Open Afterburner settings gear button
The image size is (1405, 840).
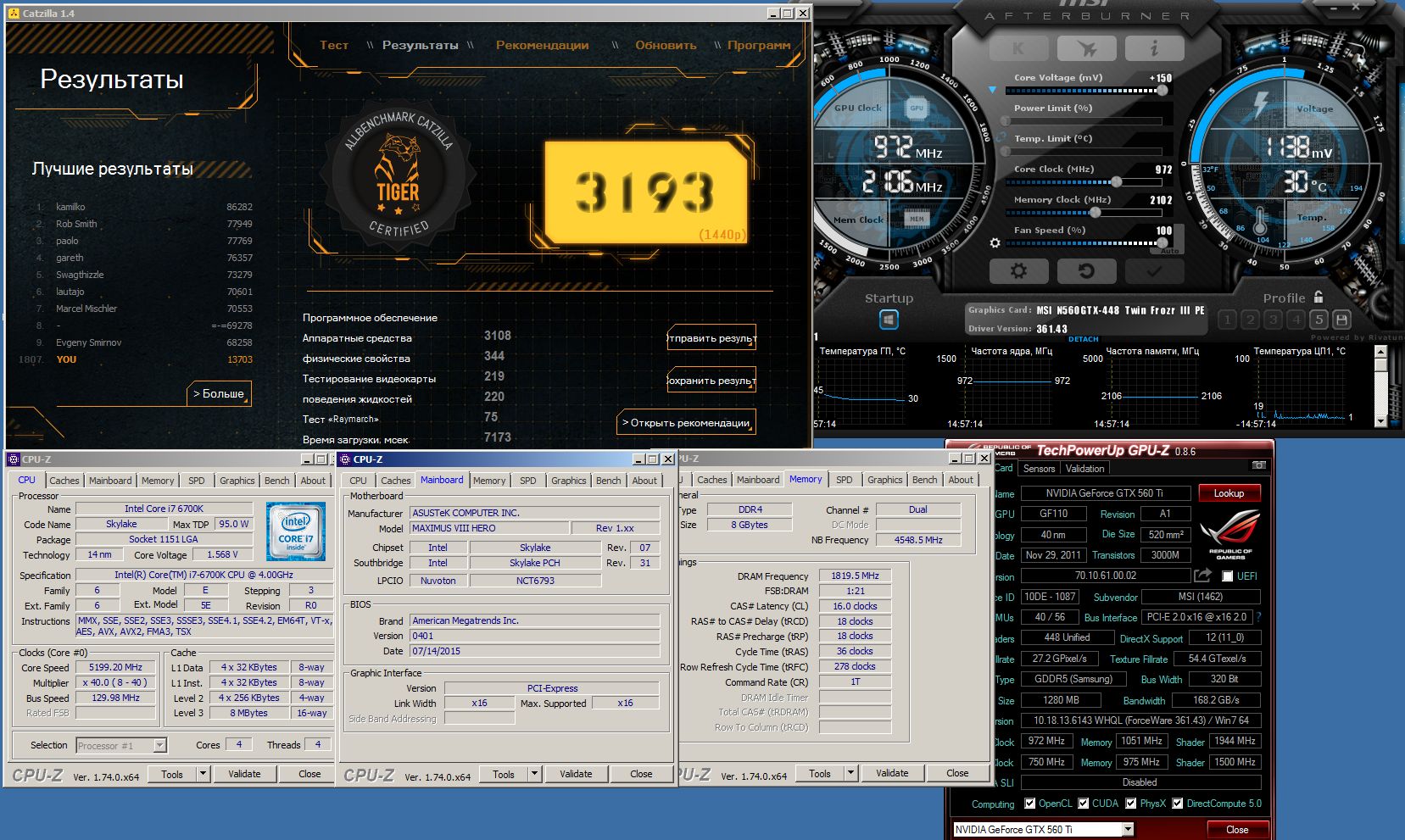[1018, 271]
